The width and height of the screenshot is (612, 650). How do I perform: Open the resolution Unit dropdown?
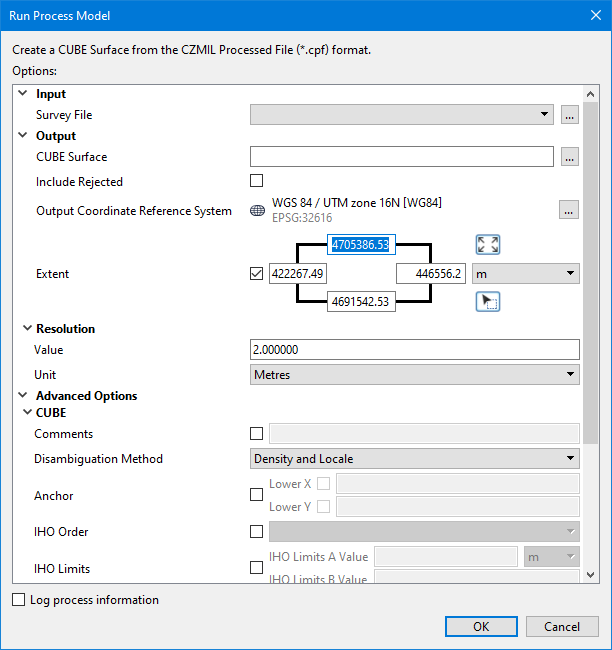pyautogui.click(x=414, y=374)
